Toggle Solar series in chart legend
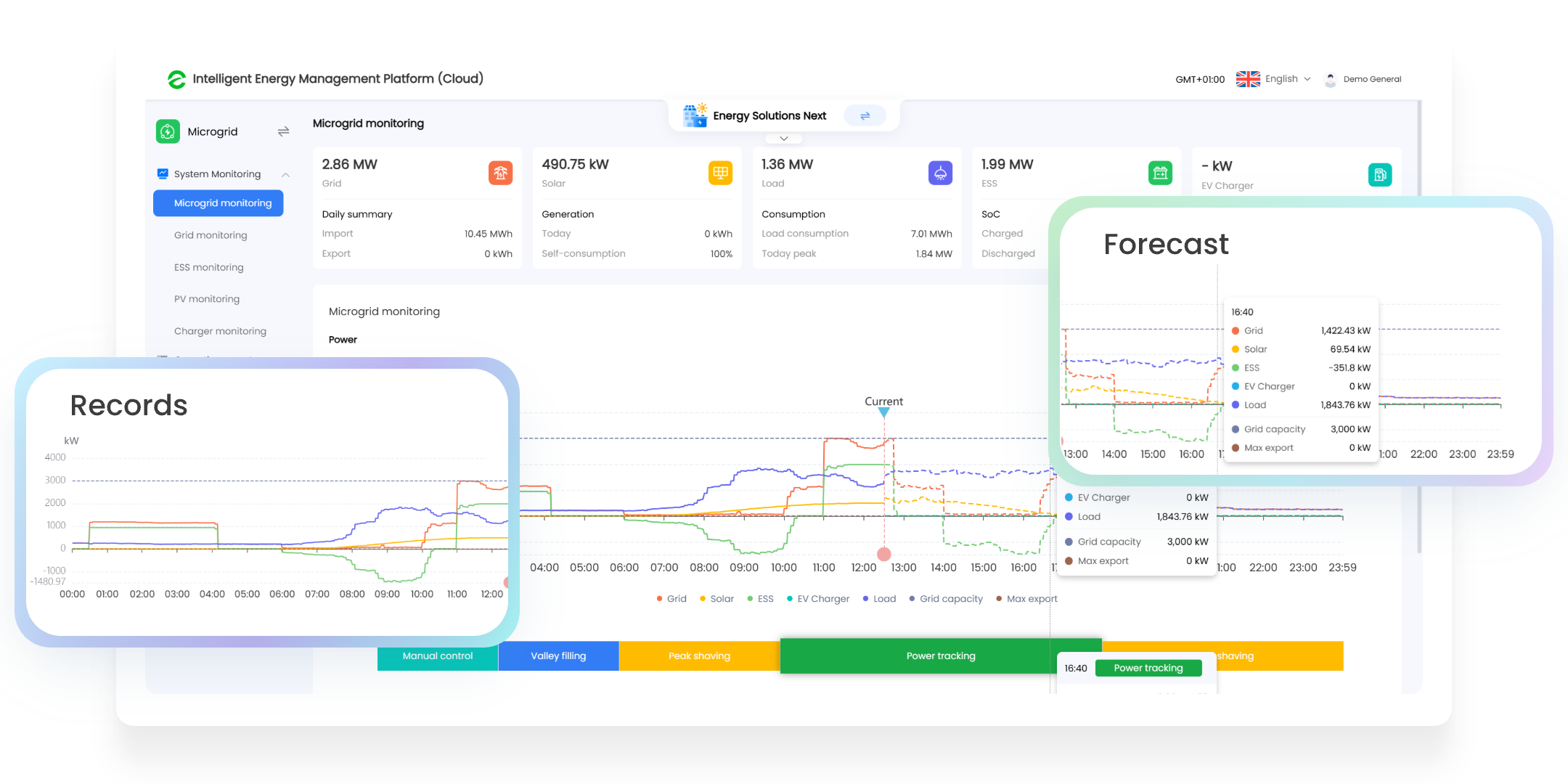This screenshot has height=784, width=1568. point(716,599)
